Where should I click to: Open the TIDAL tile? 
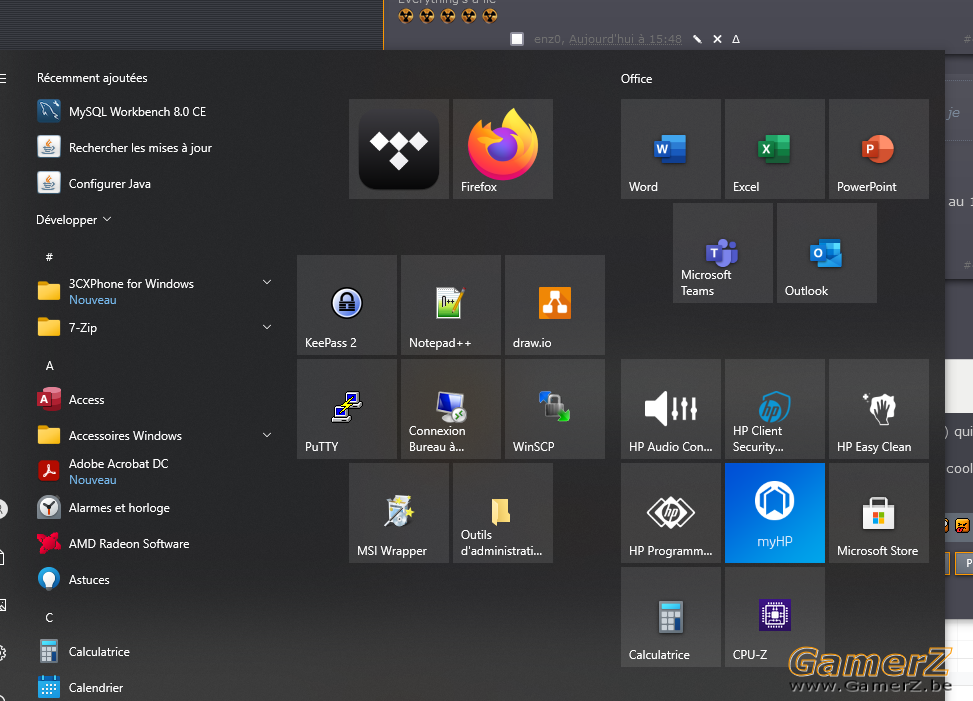pyautogui.click(x=398, y=149)
